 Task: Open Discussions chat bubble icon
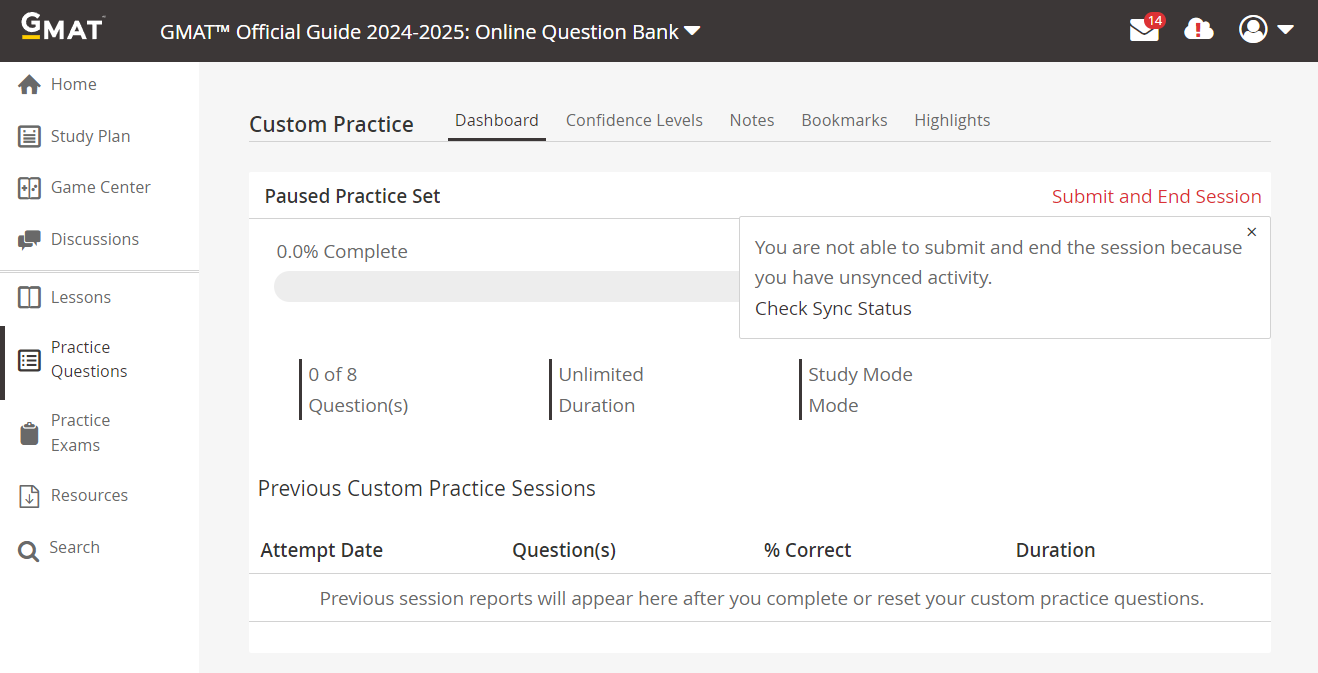pyautogui.click(x=29, y=240)
